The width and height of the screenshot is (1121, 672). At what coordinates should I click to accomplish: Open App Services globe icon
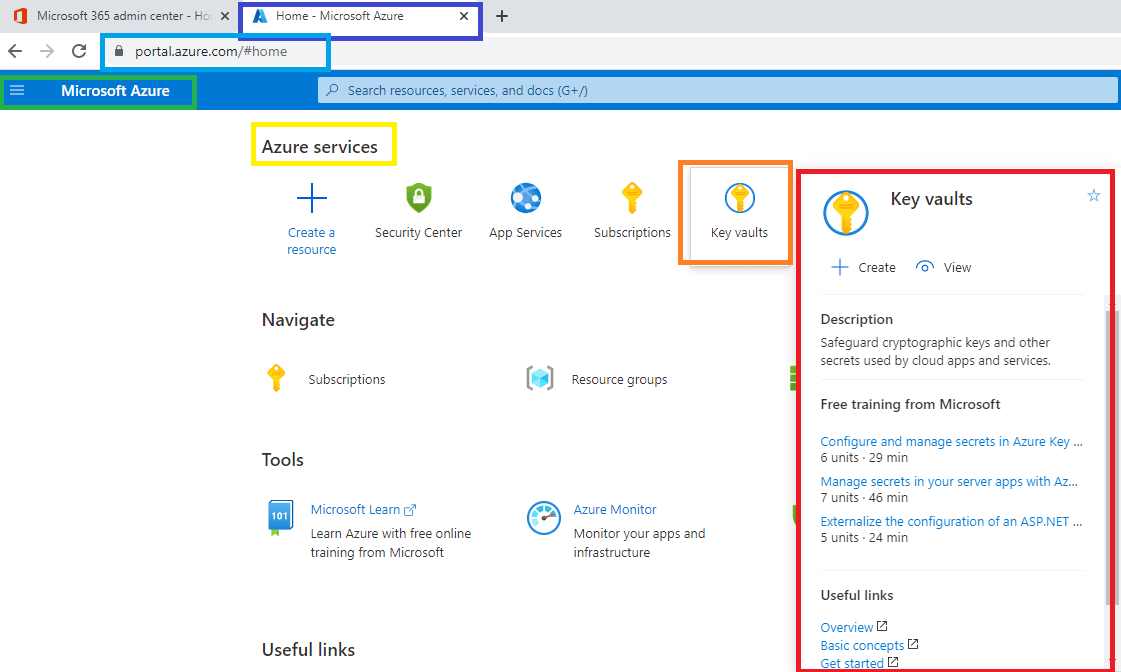tap(525, 198)
